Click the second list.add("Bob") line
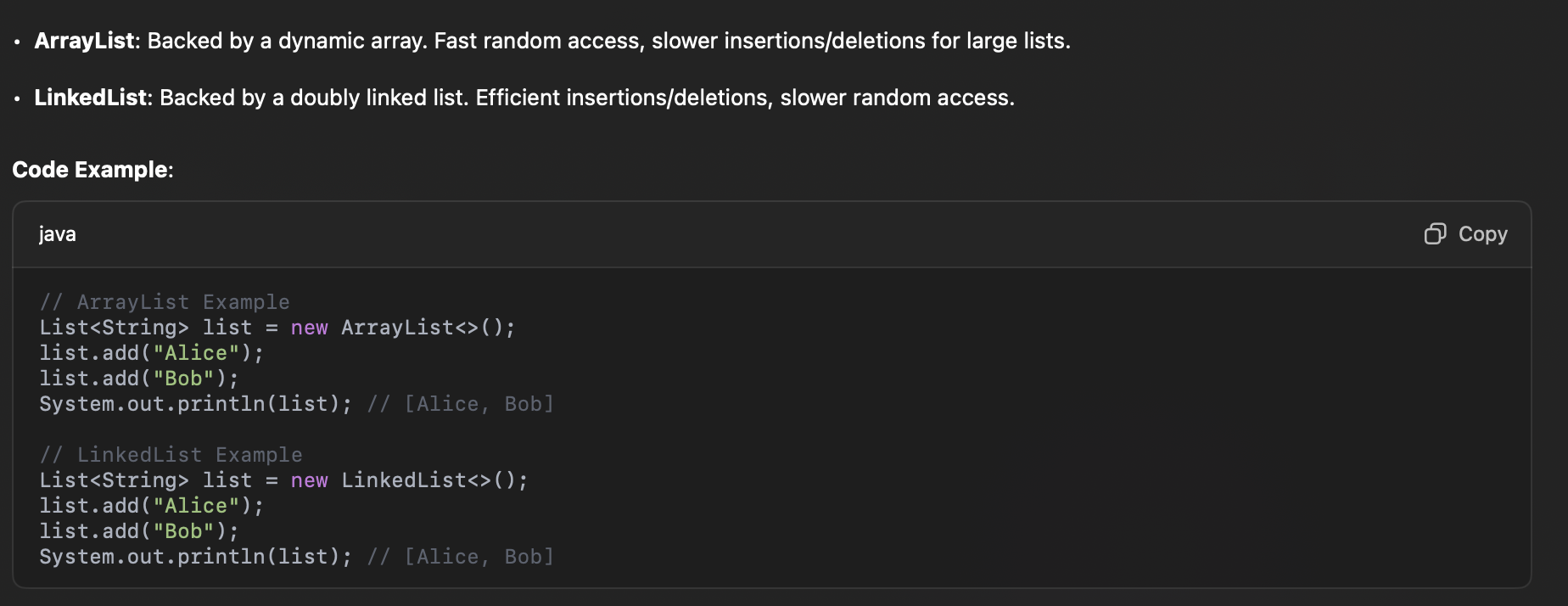Image resolution: width=1568 pixels, height=606 pixels. pyautogui.click(x=139, y=531)
